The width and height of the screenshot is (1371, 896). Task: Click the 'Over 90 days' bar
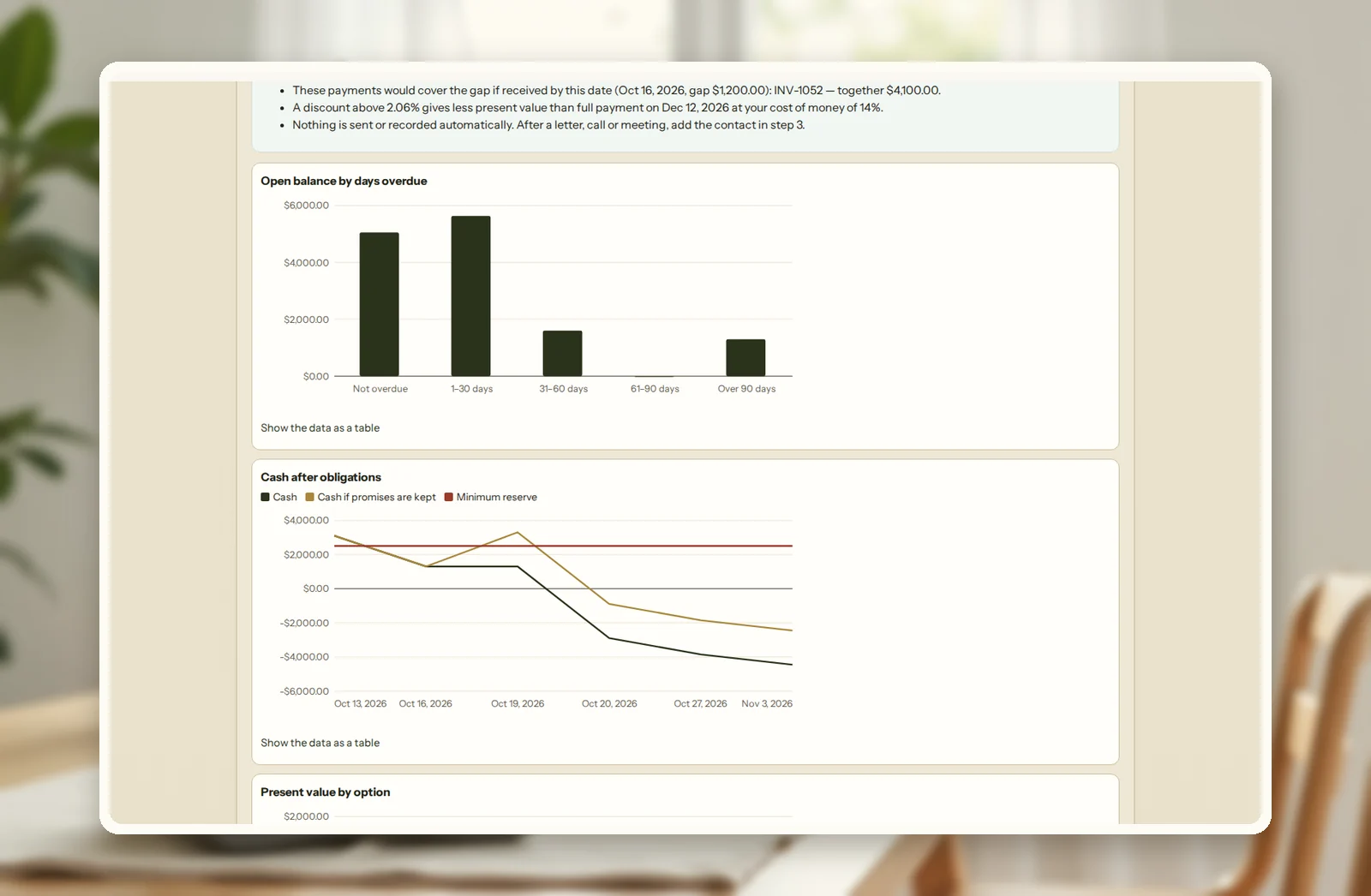pos(745,357)
